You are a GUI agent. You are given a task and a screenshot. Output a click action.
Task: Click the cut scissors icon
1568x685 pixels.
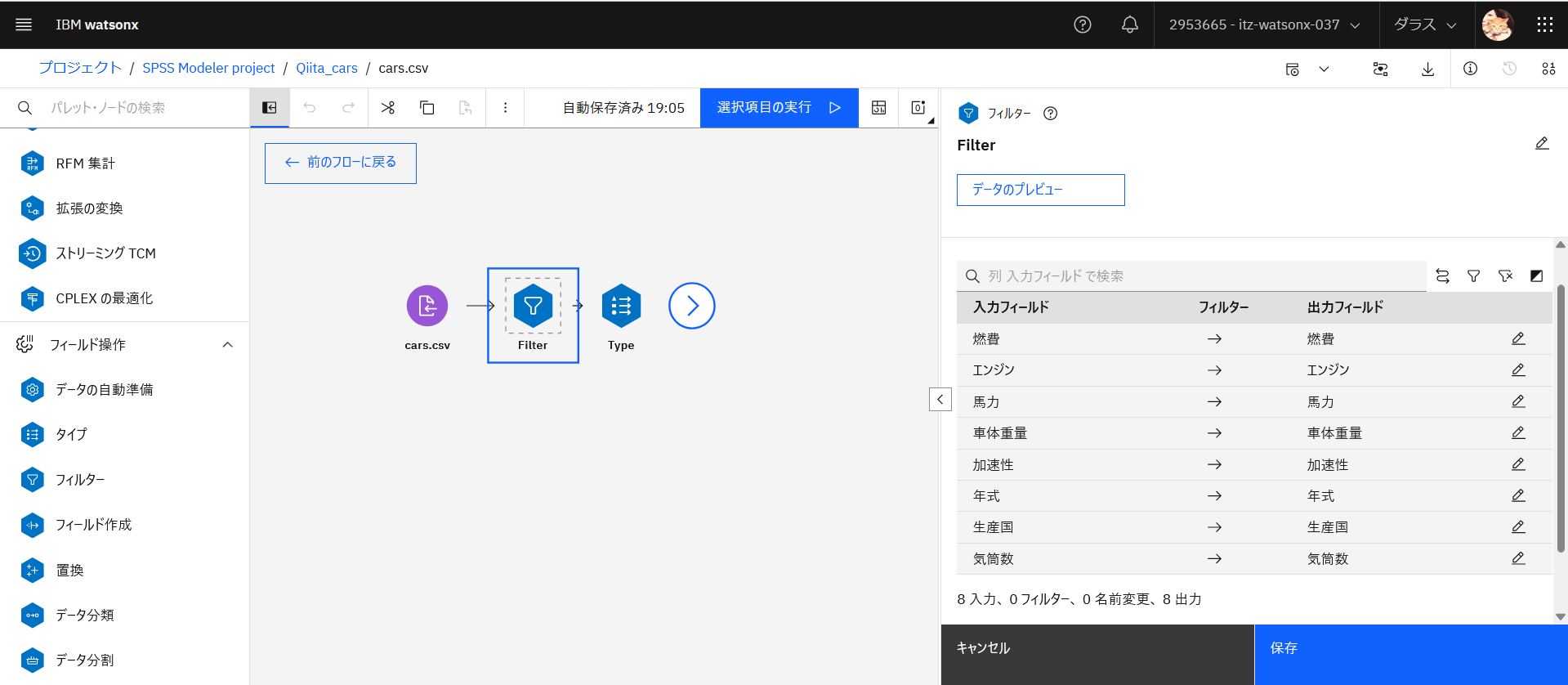pyautogui.click(x=388, y=108)
